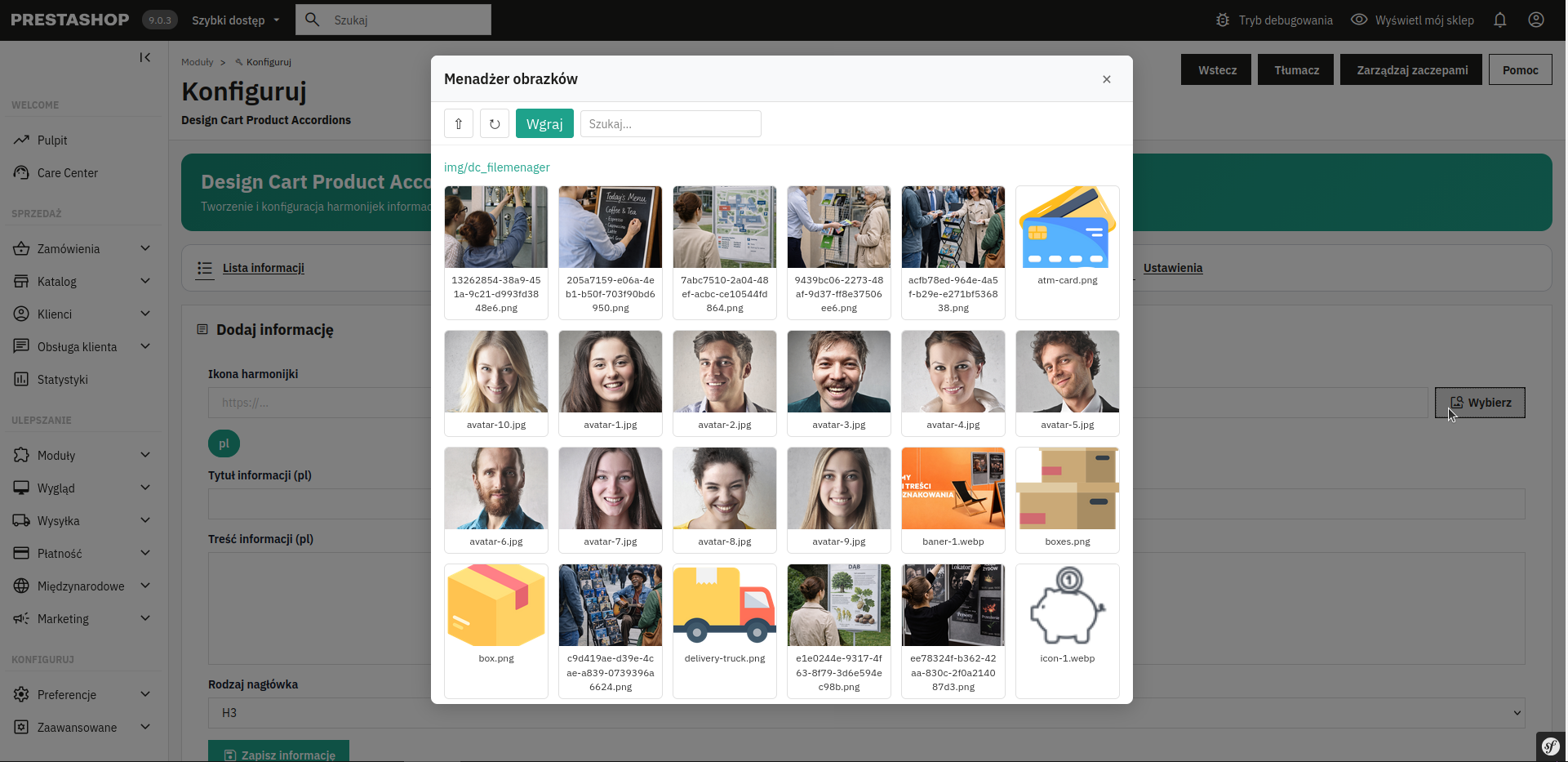Select the baner-1.webp thumbnail

[953, 500]
